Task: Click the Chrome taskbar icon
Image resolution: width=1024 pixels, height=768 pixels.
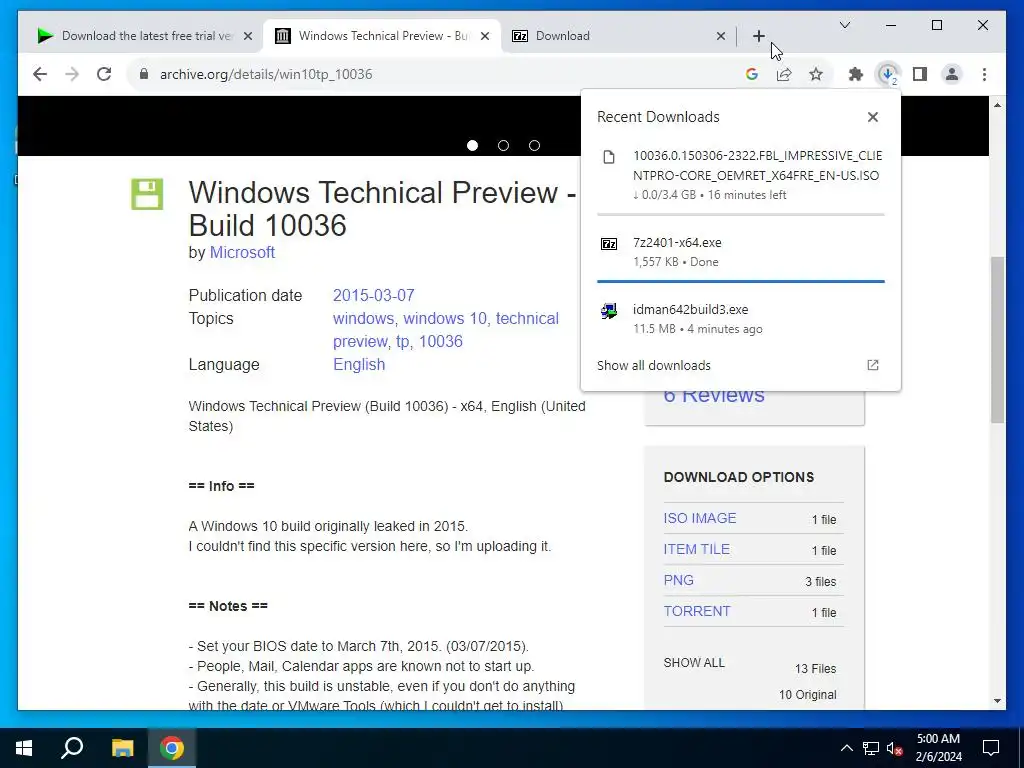Action: coord(172,748)
